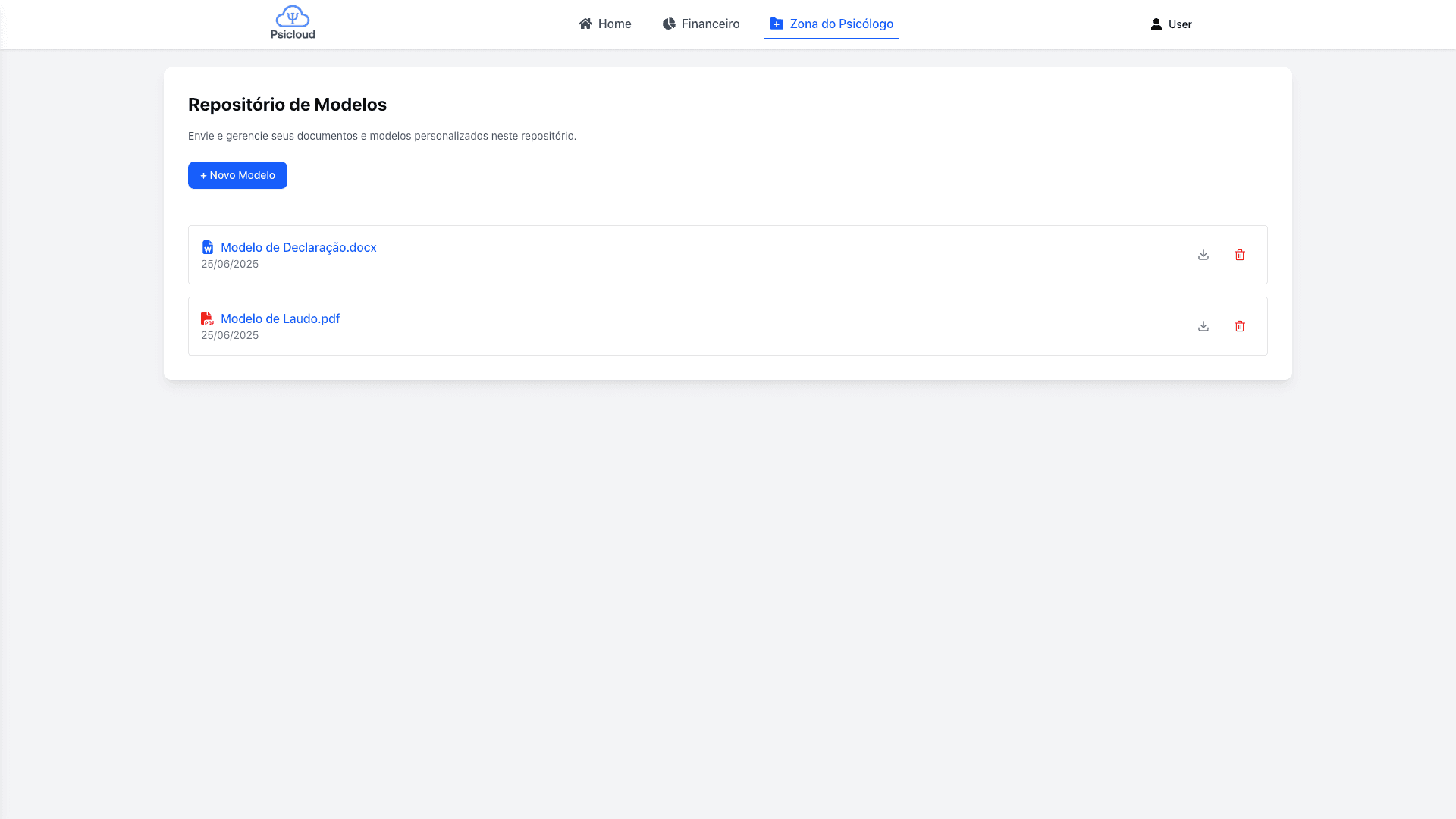Delete Modelo de Declaração.docx with trash icon
The width and height of the screenshot is (1456, 819).
click(1240, 255)
